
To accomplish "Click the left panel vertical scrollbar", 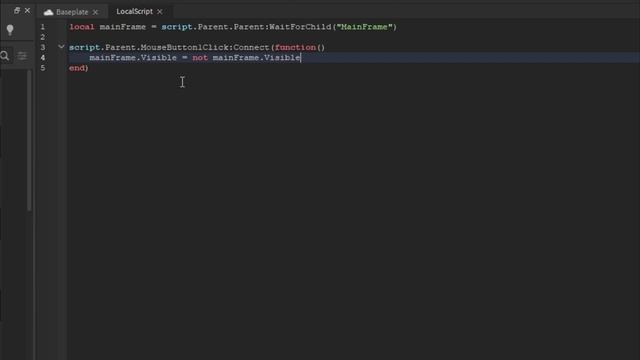I will click(x=29, y=140).
